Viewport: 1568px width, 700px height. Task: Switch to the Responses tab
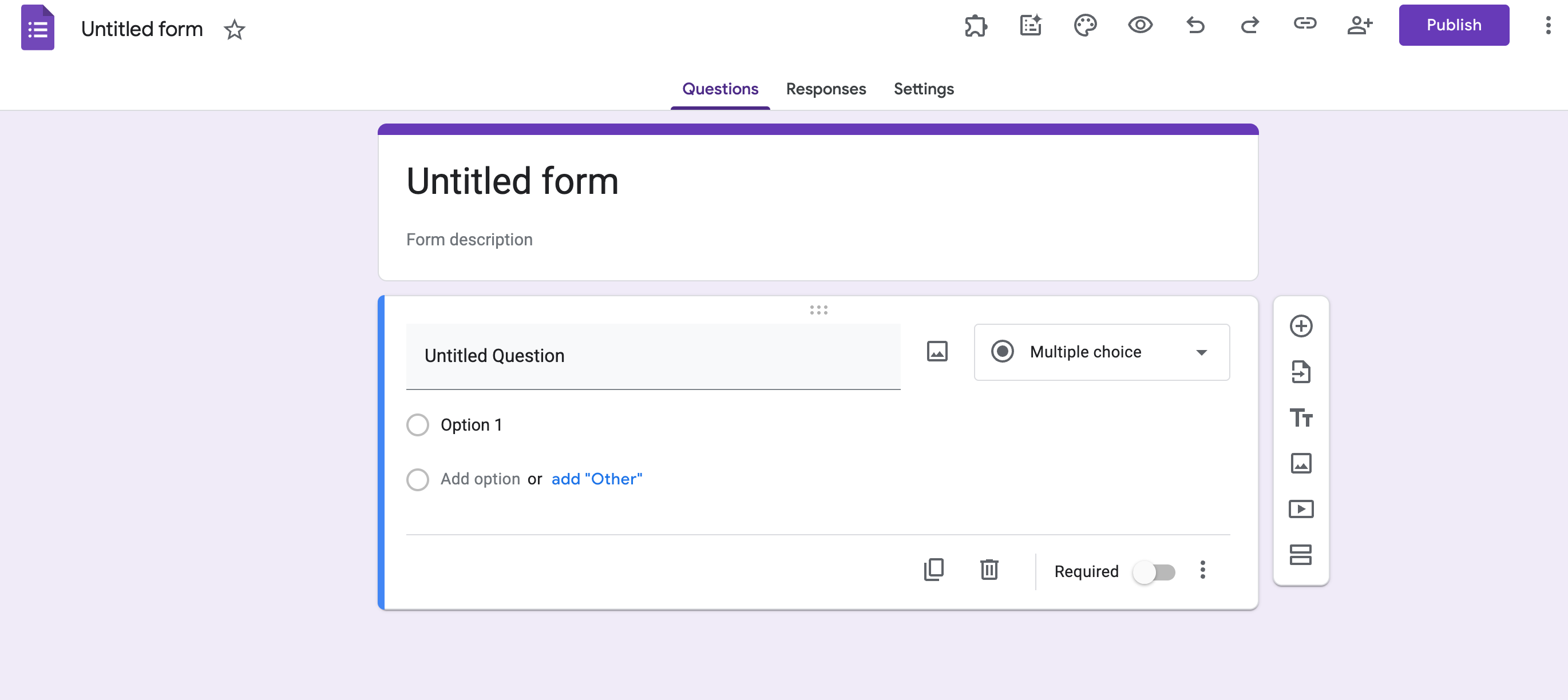[825, 89]
